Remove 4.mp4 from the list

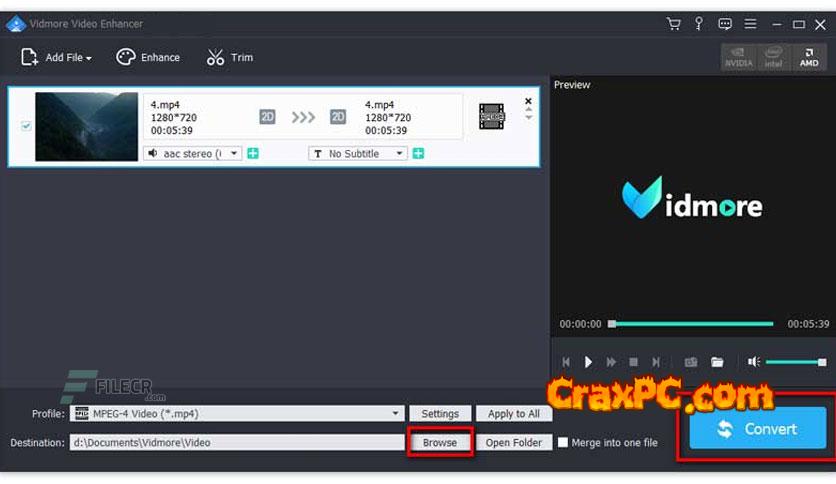click(528, 101)
